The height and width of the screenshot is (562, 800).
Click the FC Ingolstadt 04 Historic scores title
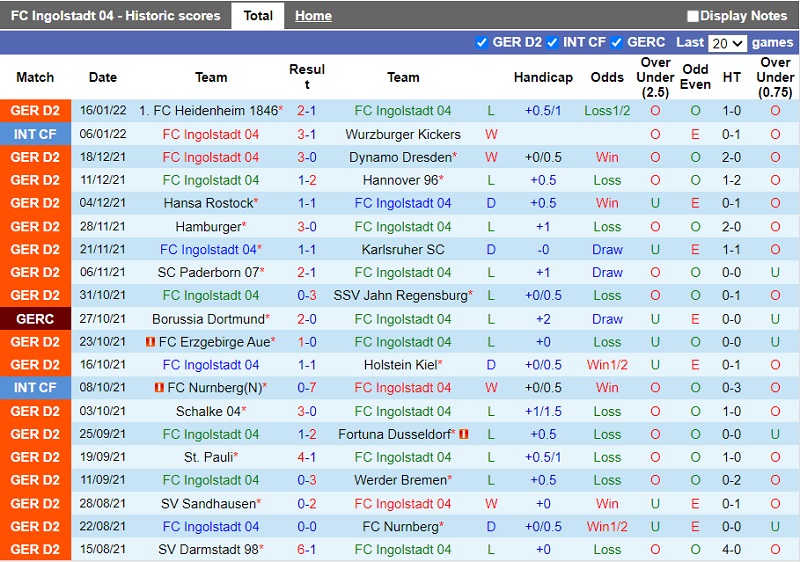(x=115, y=16)
